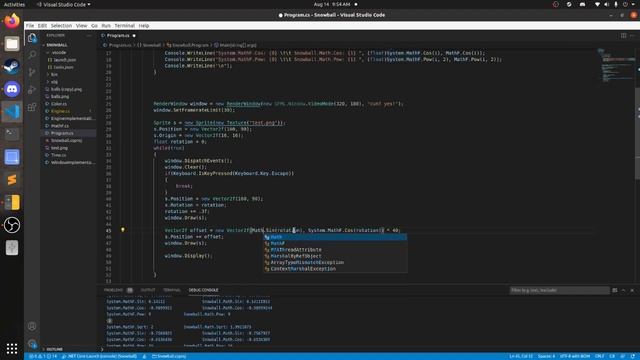Image resolution: width=640 pixels, height=360 pixels.
Task: Choose the Math autocomplete suggestion
Action: 335,237
